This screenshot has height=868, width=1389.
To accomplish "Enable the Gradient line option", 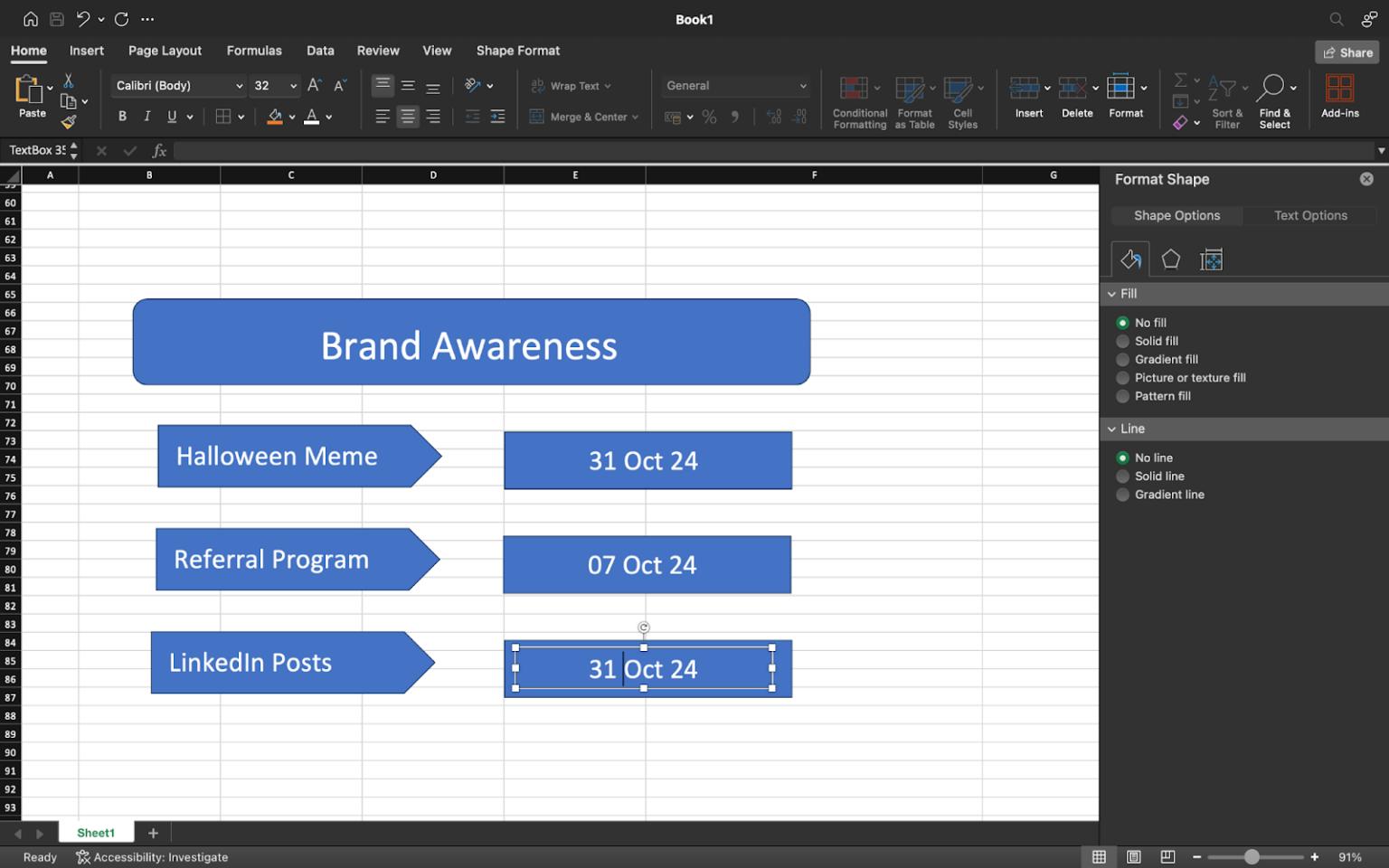I will 1122,495.
